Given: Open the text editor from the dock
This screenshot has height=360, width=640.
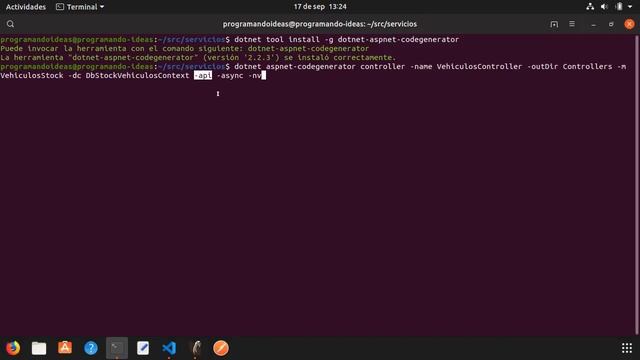Looking at the screenshot, I should (143, 348).
